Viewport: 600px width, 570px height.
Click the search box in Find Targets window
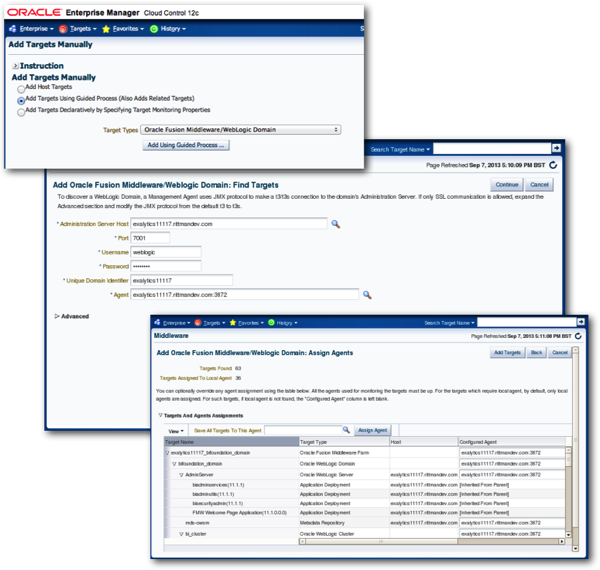click(492, 148)
